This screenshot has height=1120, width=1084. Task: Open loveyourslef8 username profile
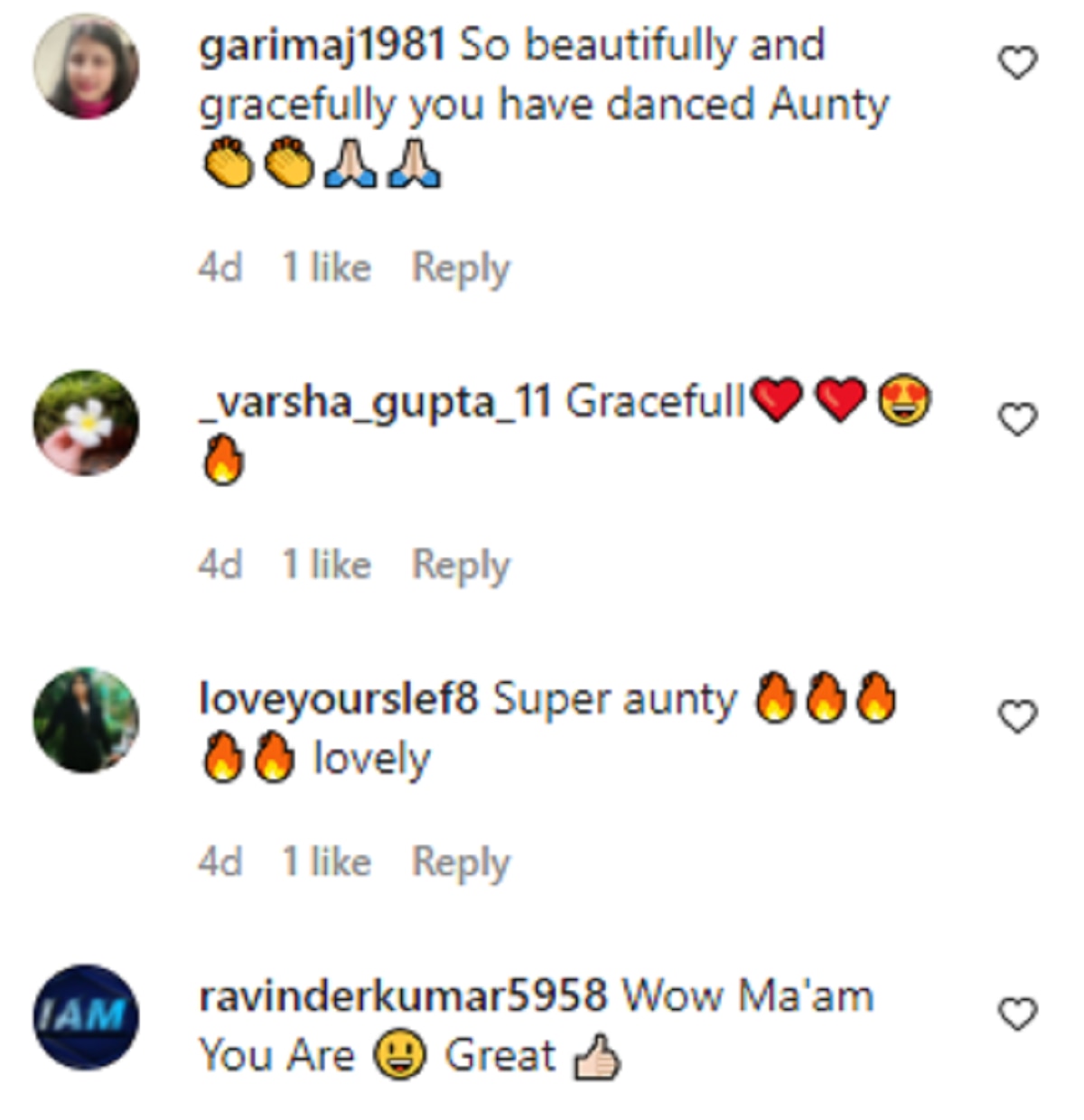(x=338, y=699)
